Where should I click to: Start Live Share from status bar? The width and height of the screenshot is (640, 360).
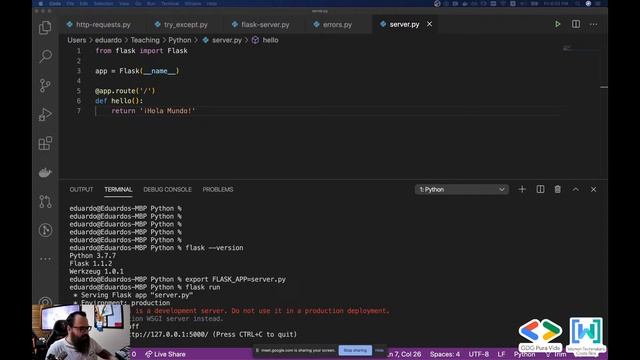pyautogui.click(x=165, y=354)
